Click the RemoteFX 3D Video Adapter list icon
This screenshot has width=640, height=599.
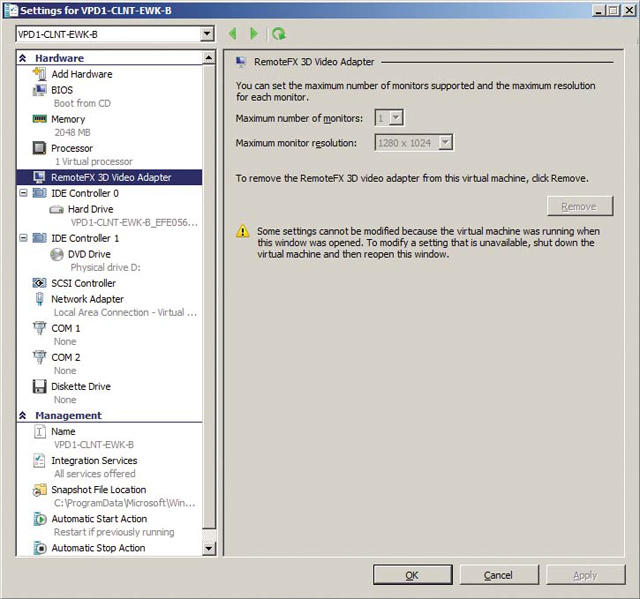click(x=40, y=177)
